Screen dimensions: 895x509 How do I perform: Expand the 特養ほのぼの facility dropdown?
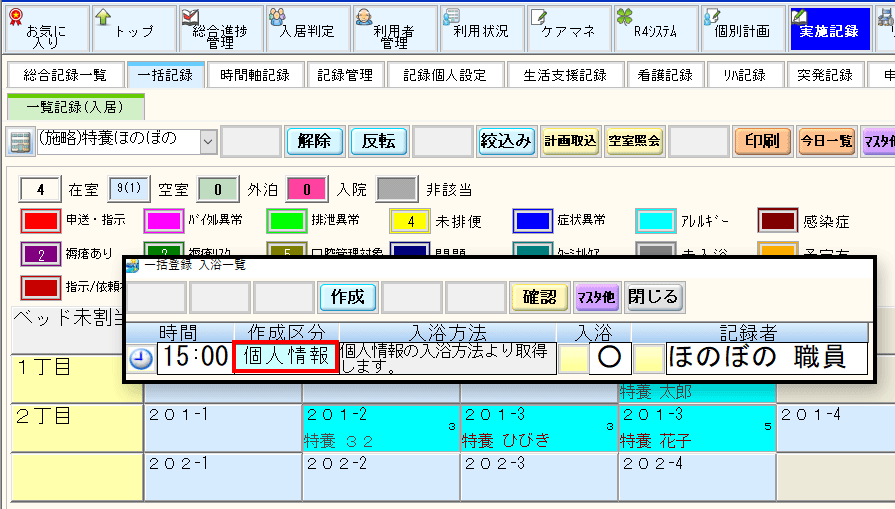[x=208, y=142]
